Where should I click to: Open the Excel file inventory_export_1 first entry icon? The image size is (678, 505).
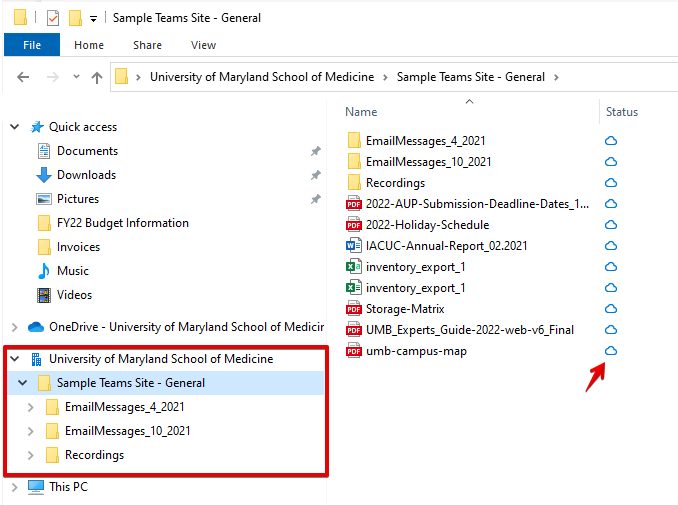(x=352, y=267)
